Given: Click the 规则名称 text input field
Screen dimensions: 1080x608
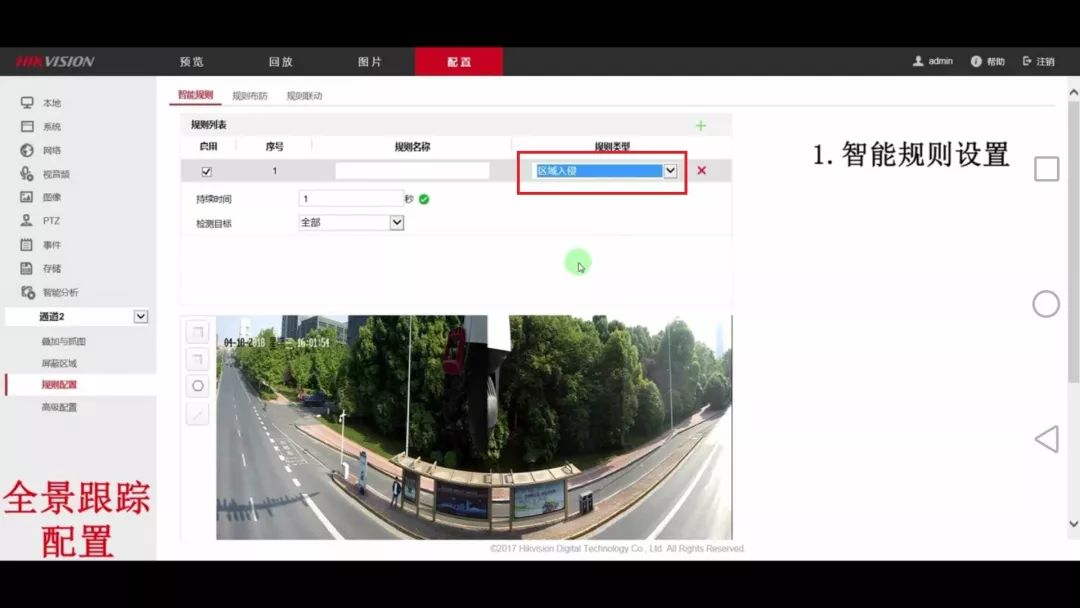Looking at the screenshot, I should pyautogui.click(x=412, y=171).
